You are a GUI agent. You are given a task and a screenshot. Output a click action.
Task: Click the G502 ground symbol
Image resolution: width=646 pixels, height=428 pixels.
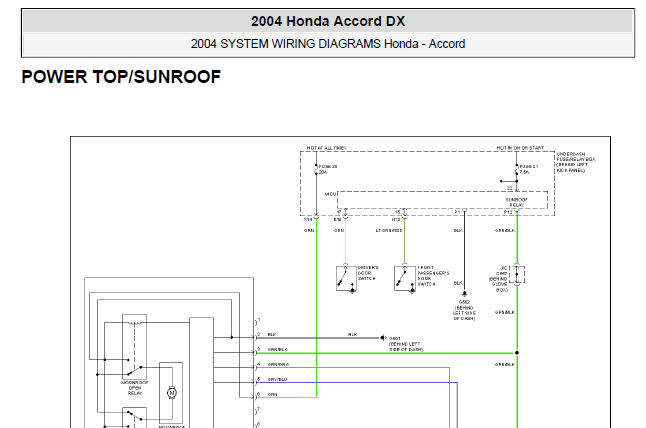(464, 294)
